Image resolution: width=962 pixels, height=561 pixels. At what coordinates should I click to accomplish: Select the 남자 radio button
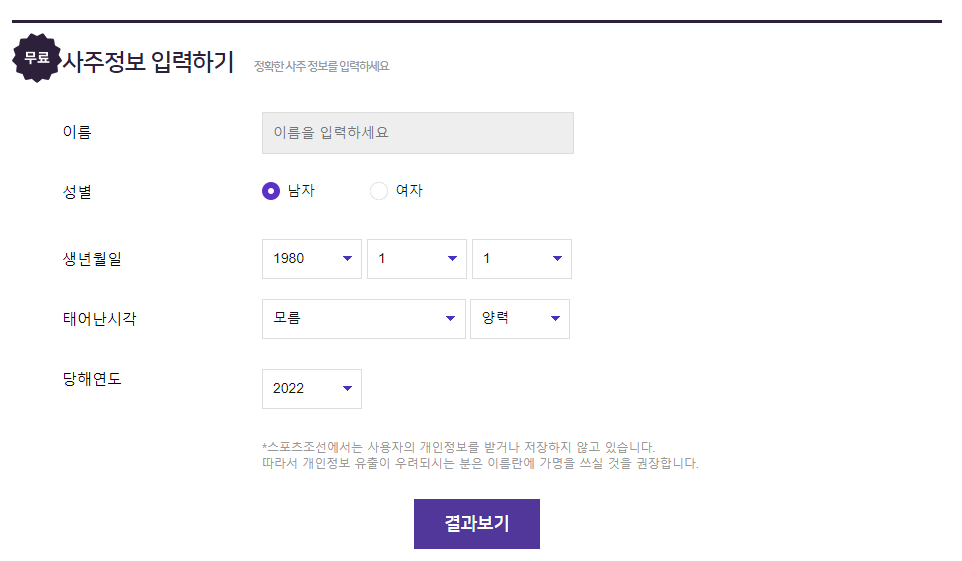[271, 191]
